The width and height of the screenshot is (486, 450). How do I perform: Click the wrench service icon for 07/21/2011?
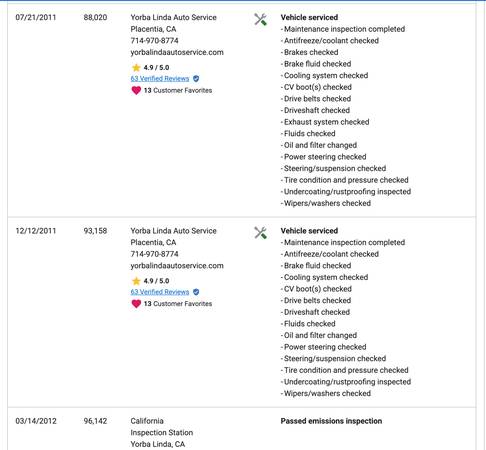260,19
